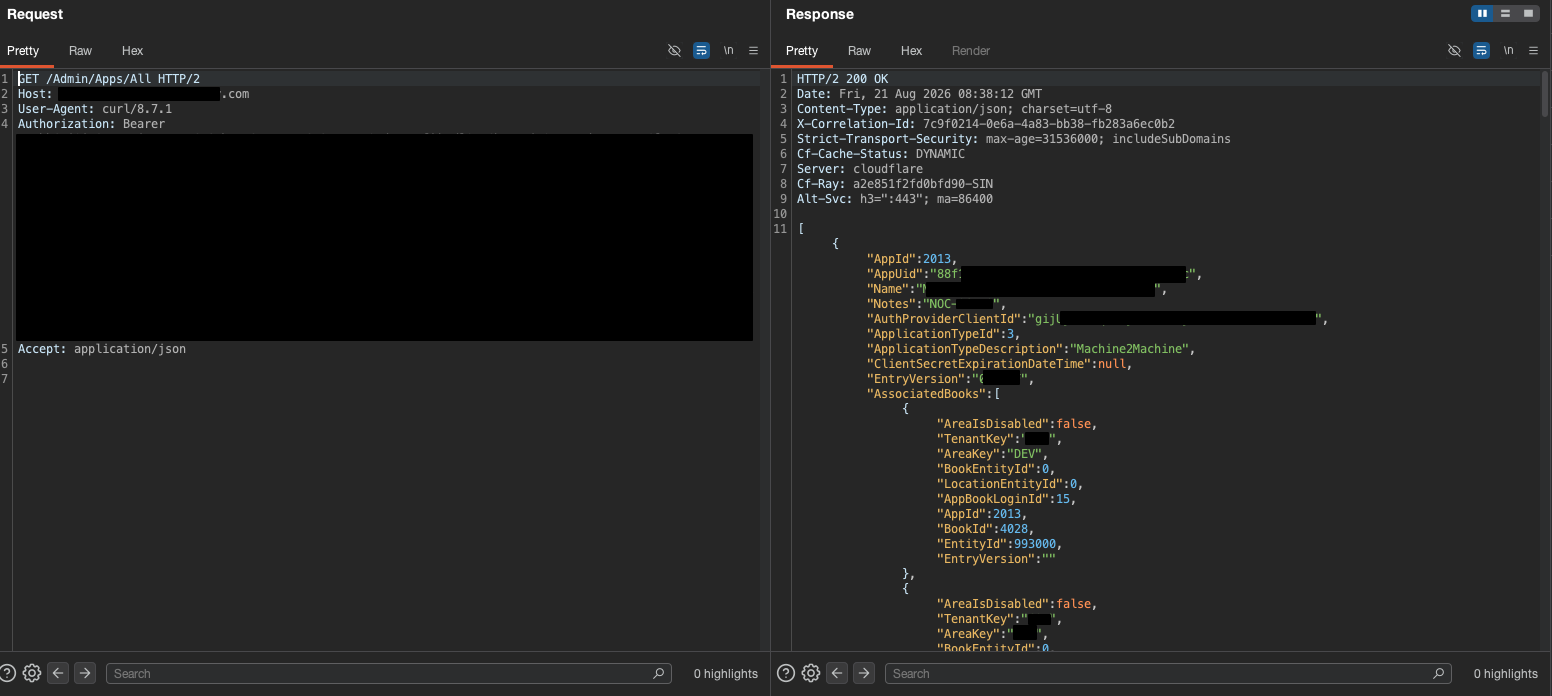Click 'Server: cloudflare' header line
Viewport: 1552px width, 696px height.
point(860,169)
